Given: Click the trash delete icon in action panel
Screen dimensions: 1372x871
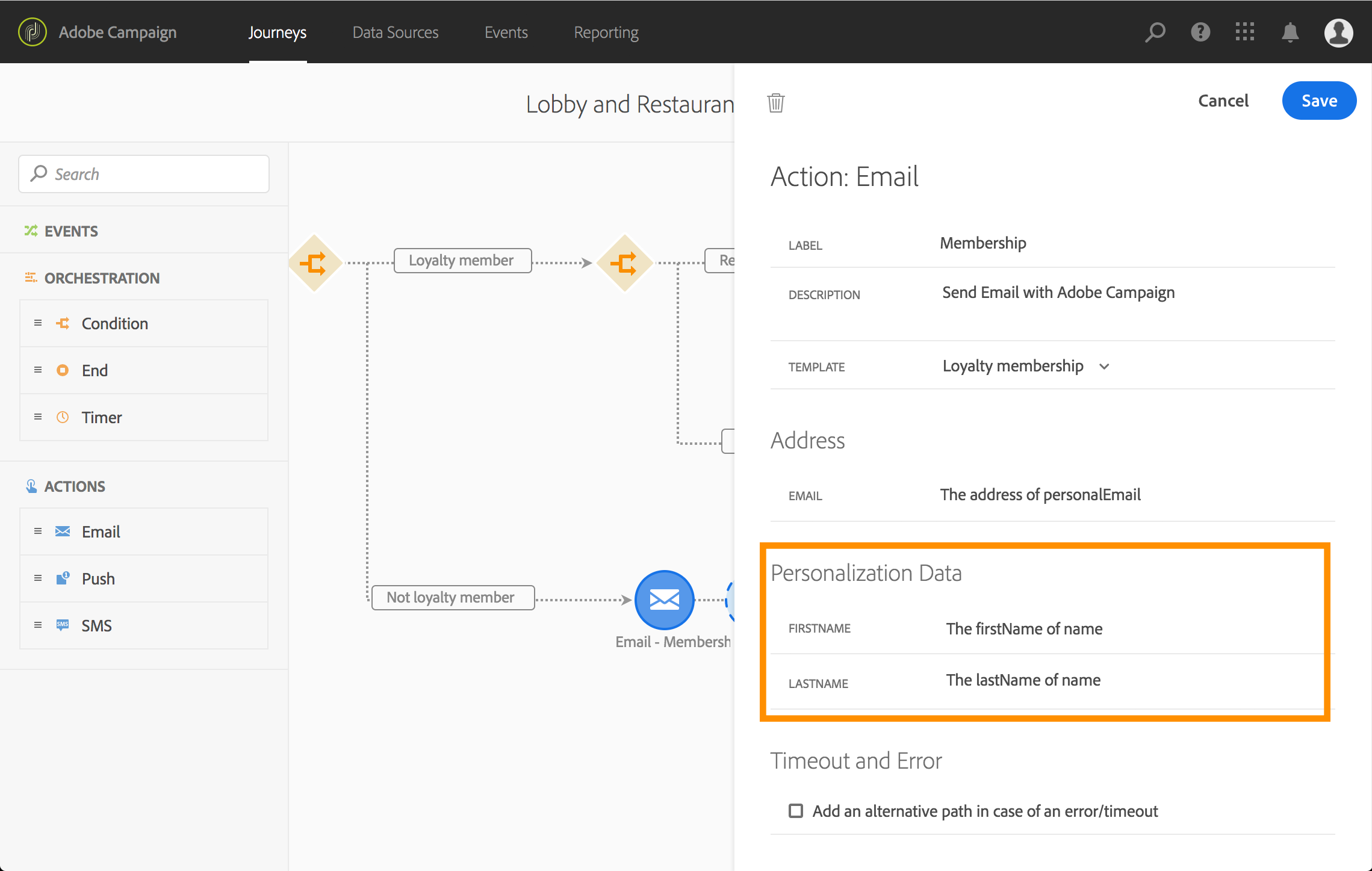Looking at the screenshot, I should tap(776, 103).
